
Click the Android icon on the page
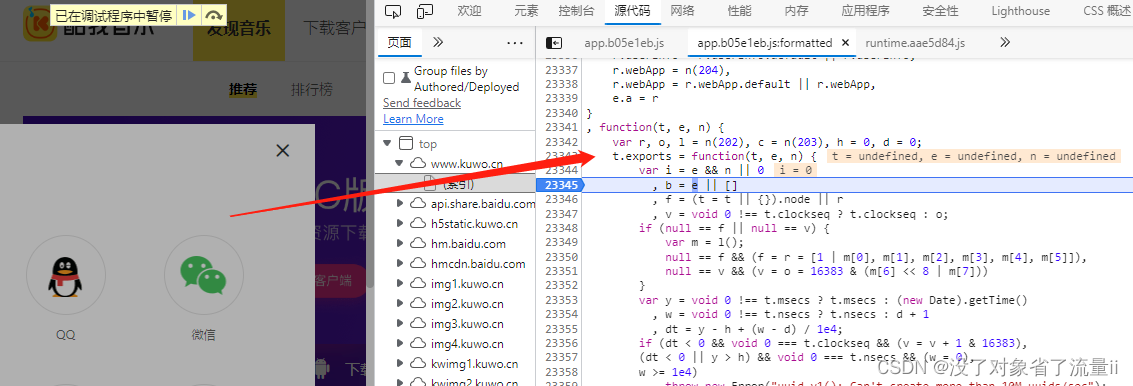322,369
